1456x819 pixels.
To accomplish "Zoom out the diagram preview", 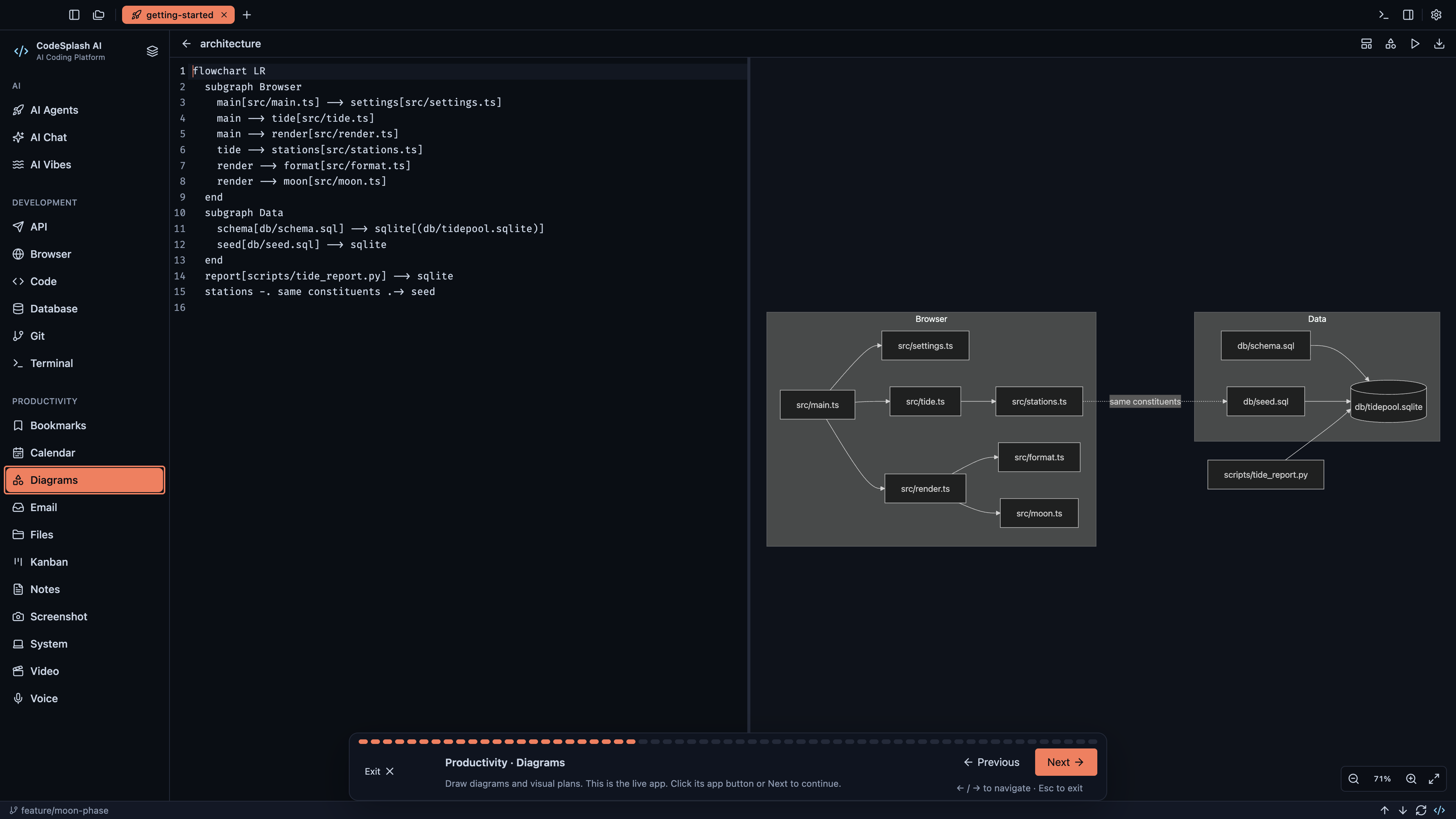I will tap(1353, 778).
